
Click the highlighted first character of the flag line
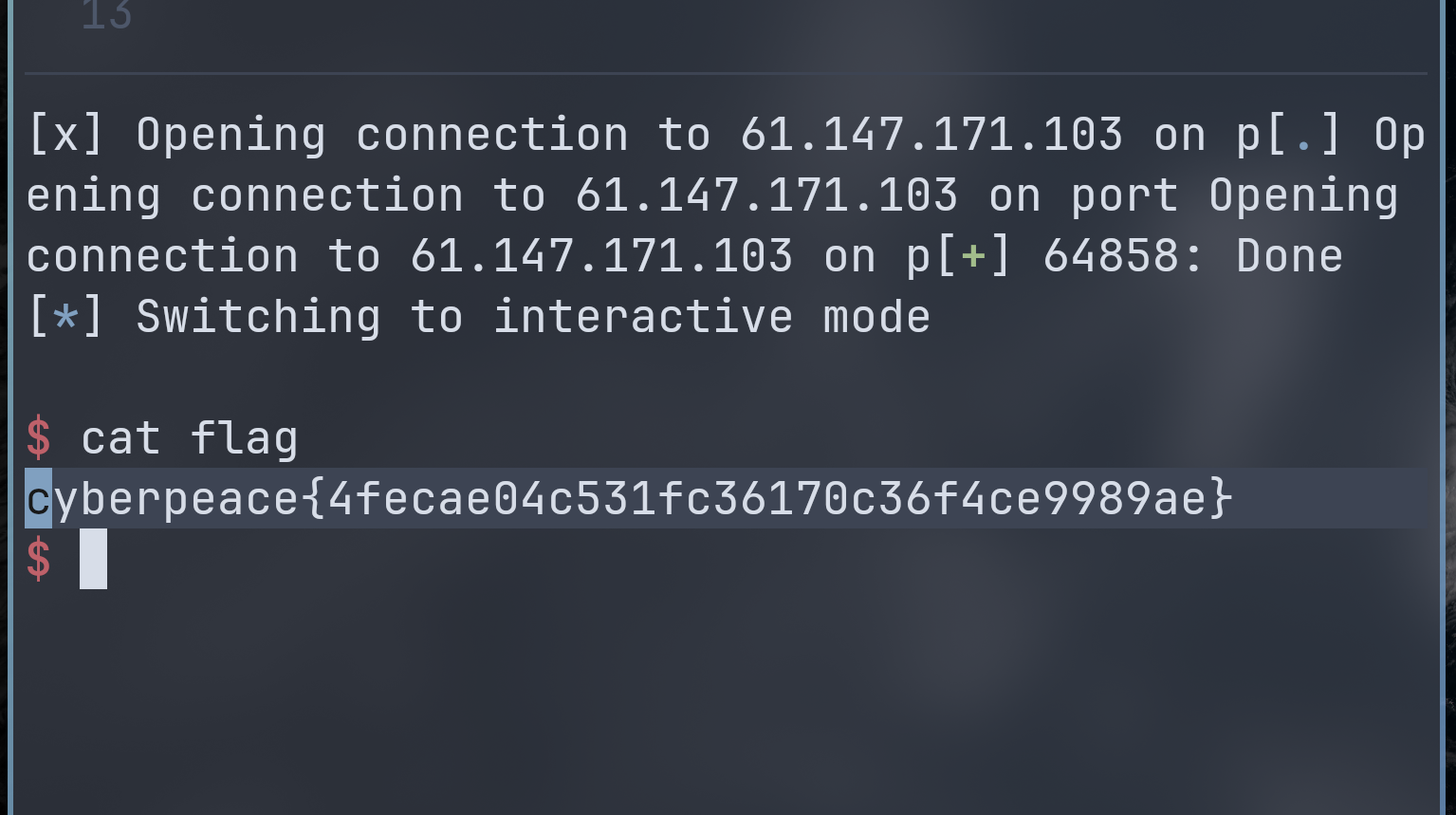click(x=38, y=499)
